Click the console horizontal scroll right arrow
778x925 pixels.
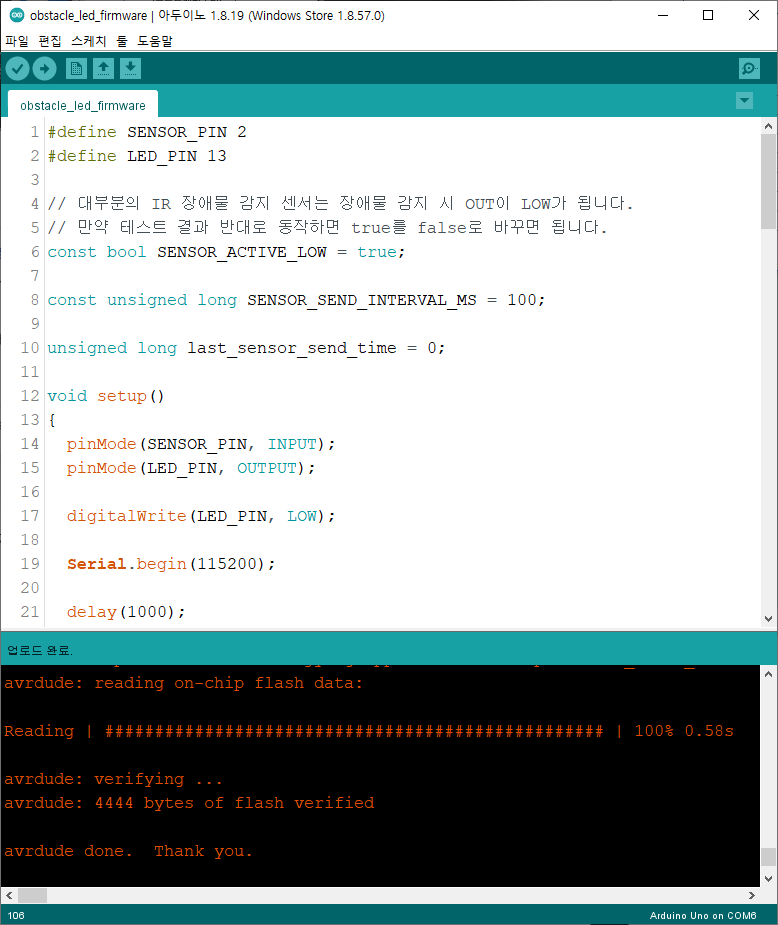[751, 896]
